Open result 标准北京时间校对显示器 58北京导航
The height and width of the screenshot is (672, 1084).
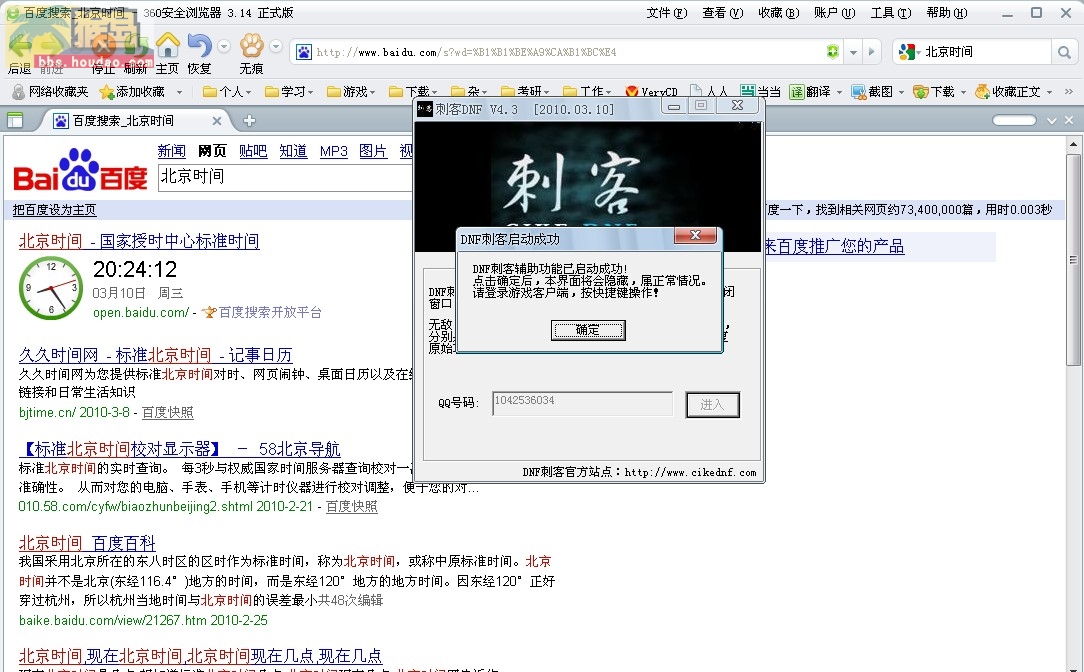180,449
